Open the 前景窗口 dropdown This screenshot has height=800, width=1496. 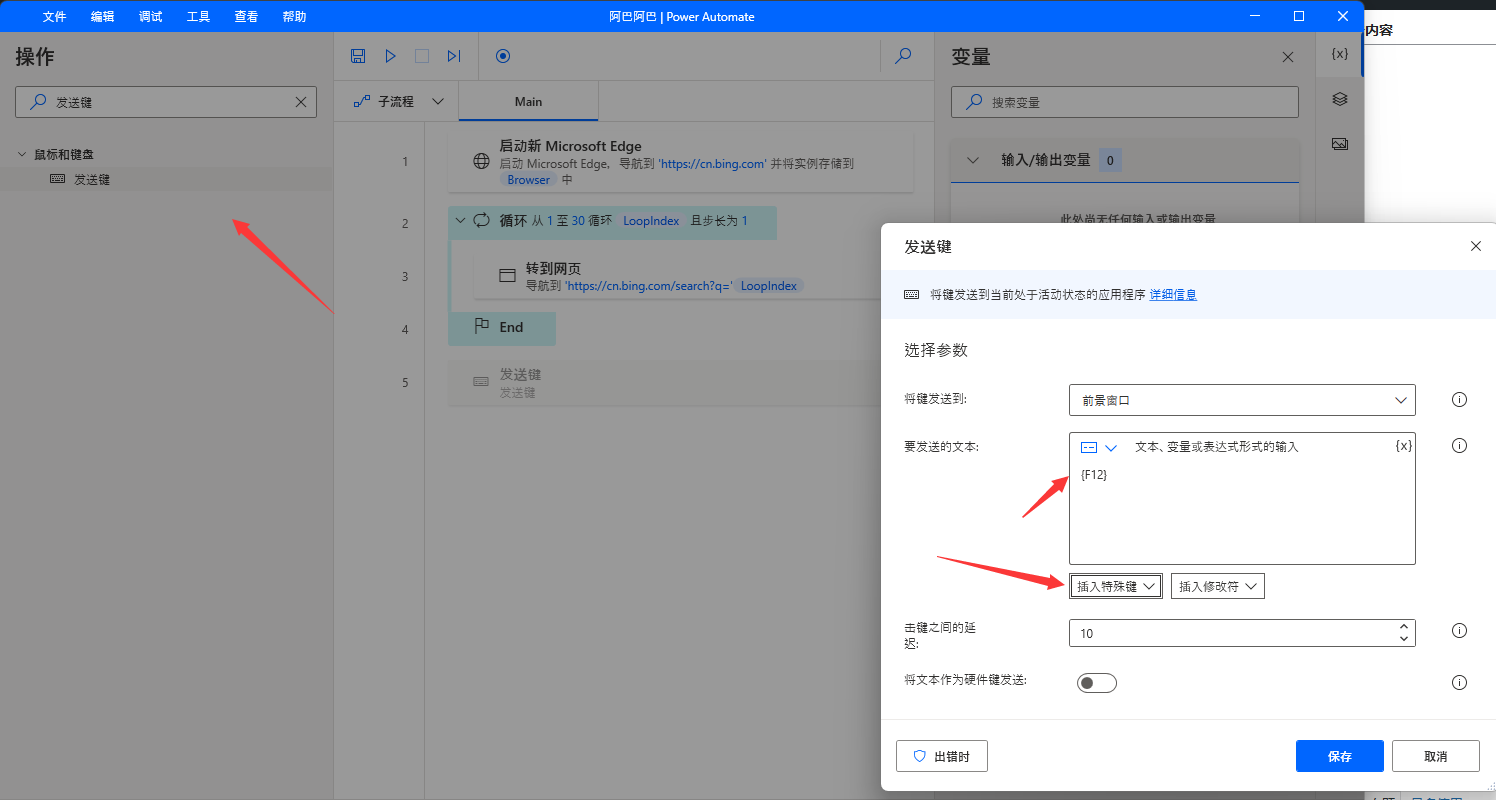coord(1242,400)
